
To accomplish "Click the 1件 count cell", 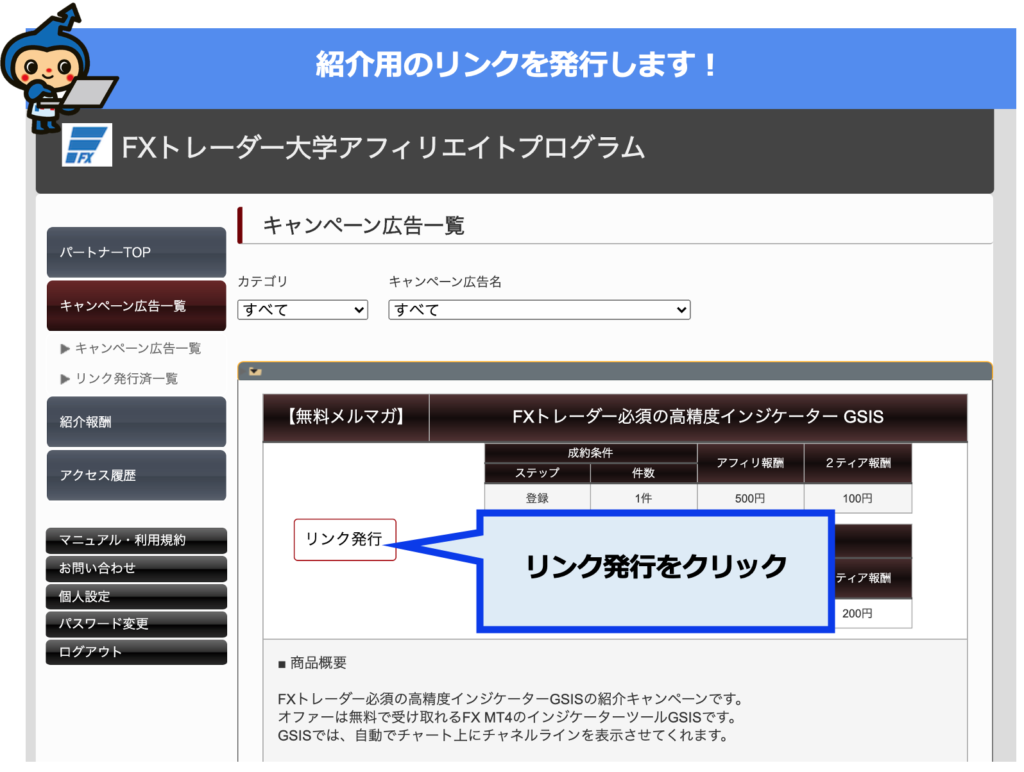I will pos(643,498).
